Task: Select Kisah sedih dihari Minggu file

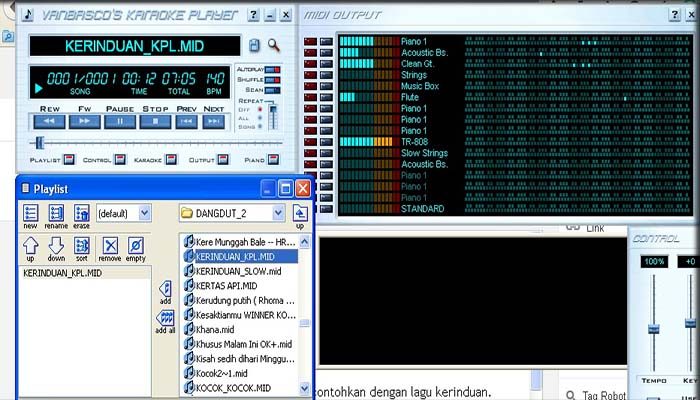Action: (x=239, y=359)
